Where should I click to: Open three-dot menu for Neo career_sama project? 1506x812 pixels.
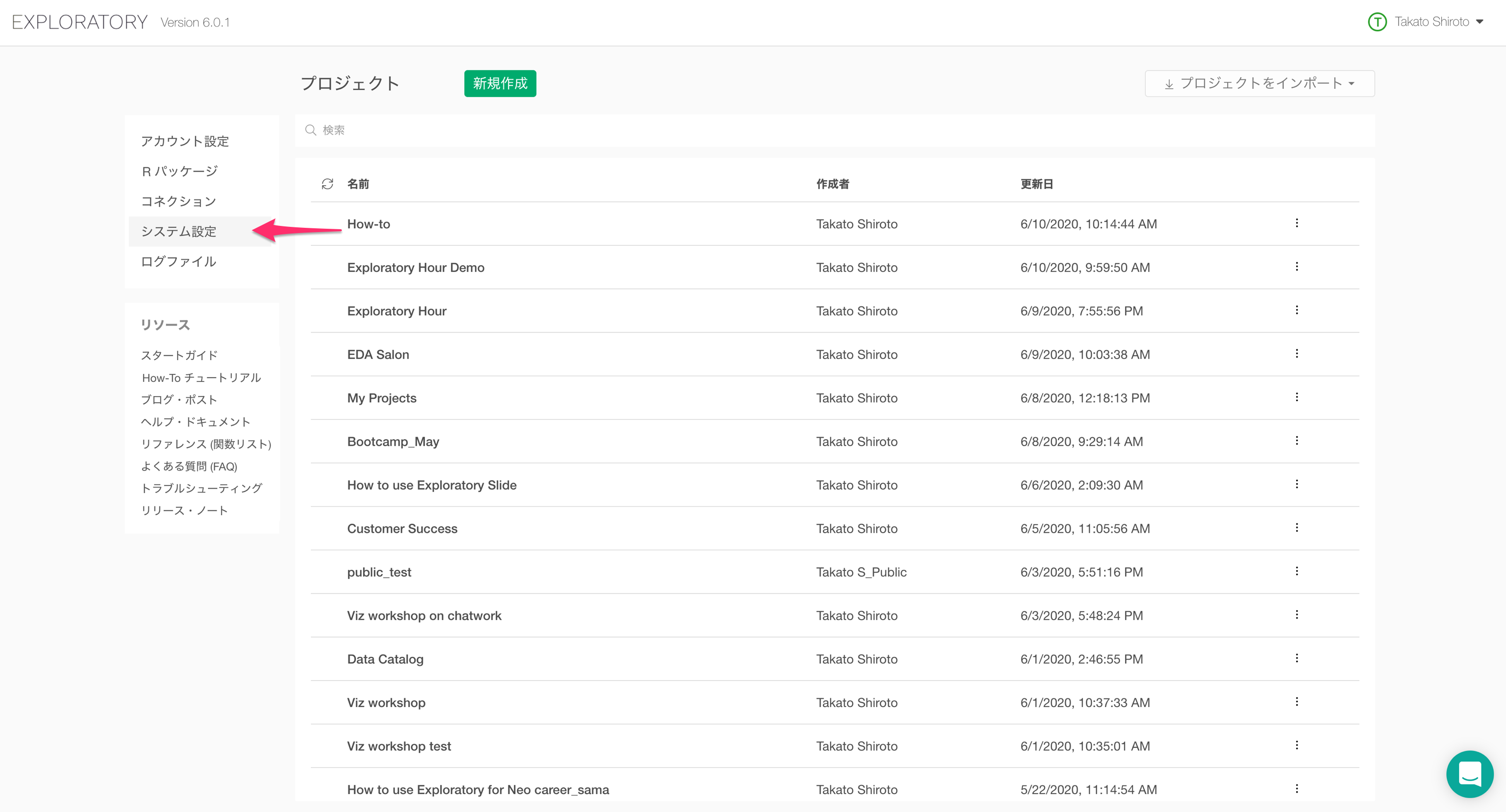point(1297,789)
